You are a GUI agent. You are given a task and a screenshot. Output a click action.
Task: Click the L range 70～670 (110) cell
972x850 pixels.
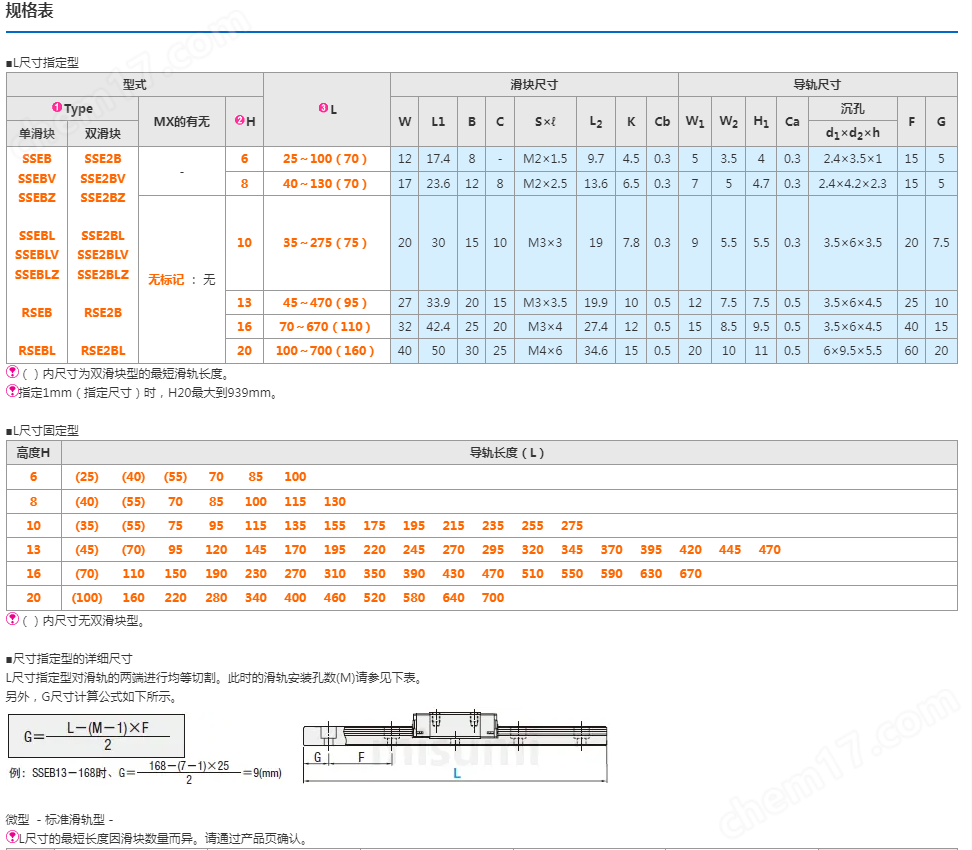(327, 326)
